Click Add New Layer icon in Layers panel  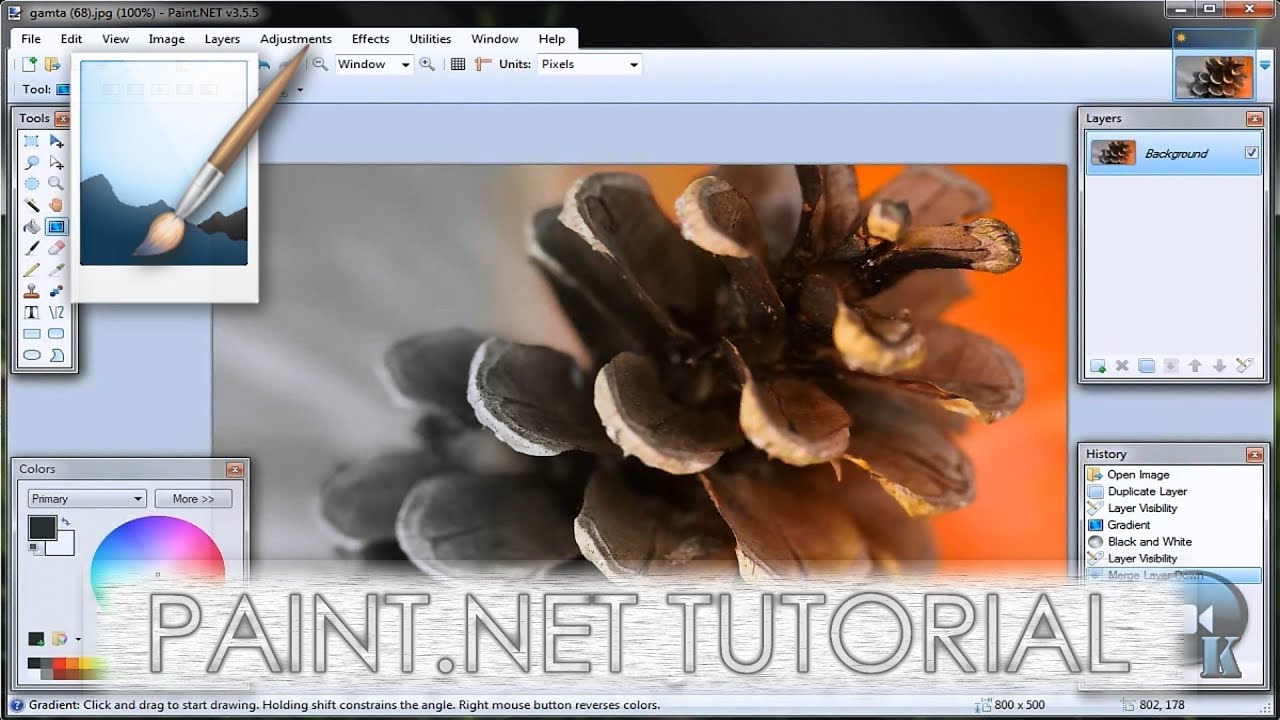click(1098, 366)
